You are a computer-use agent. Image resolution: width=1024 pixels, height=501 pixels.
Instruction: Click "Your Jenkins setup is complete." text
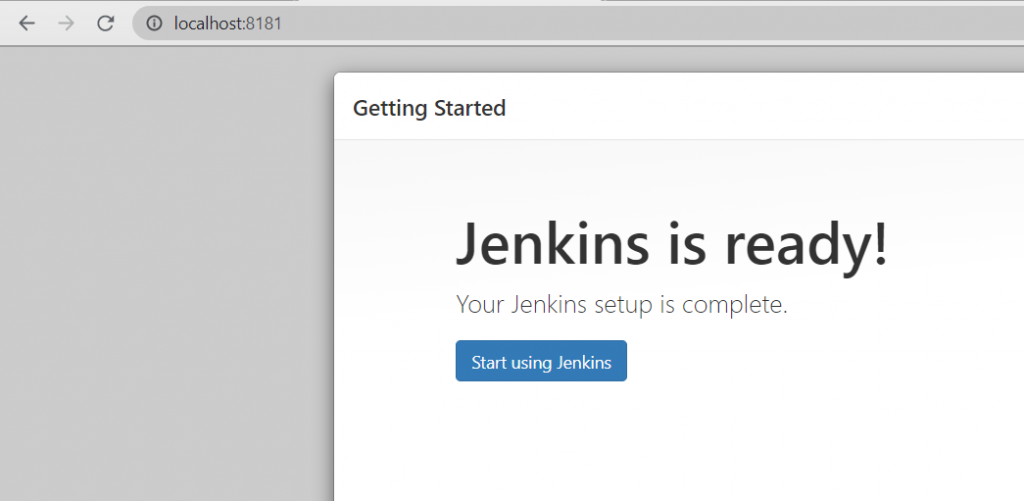pyautogui.click(x=622, y=304)
